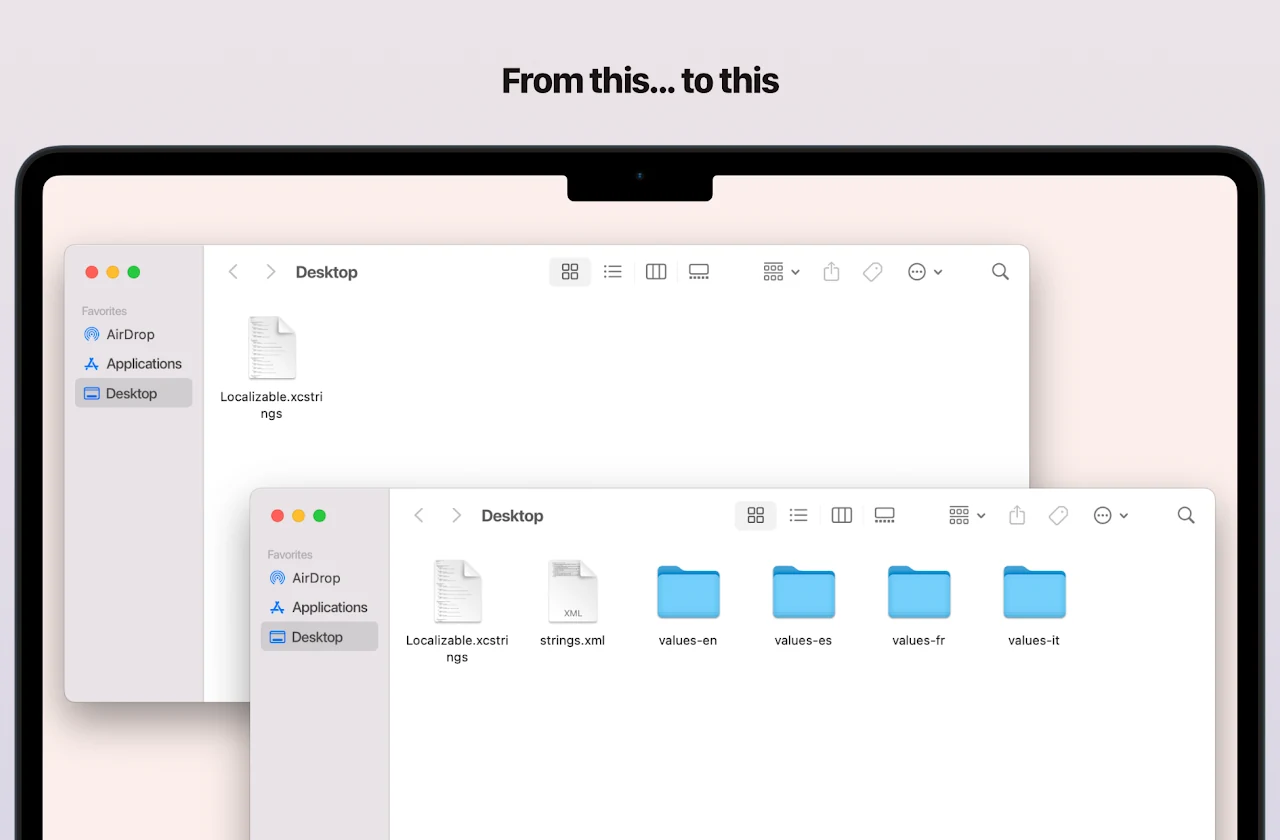Go forward in the back Finder window

coord(270,272)
